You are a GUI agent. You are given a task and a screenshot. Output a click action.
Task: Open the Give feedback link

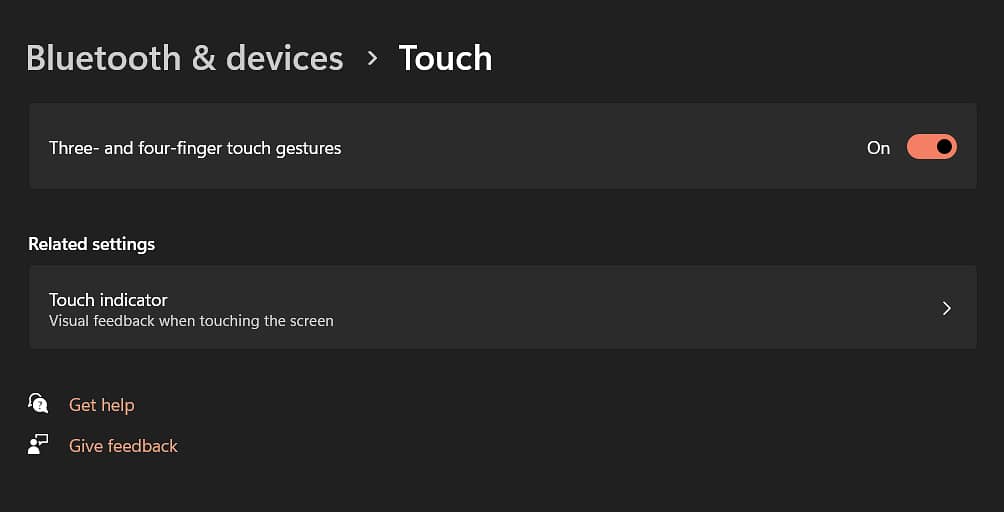point(123,446)
